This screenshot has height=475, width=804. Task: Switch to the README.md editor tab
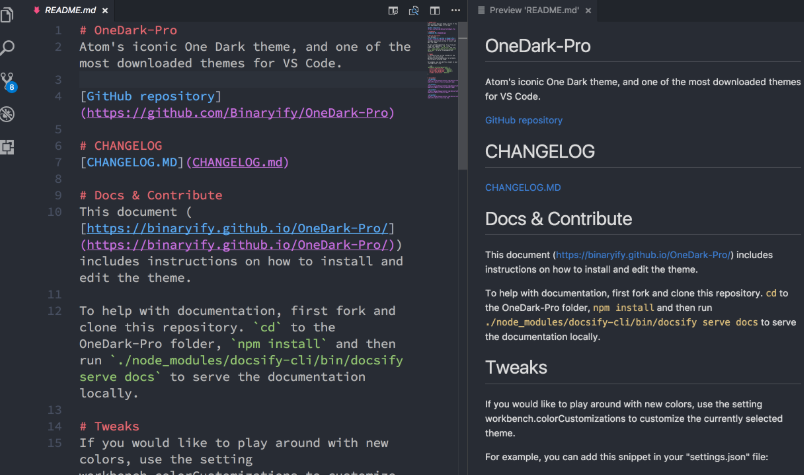tap(70, 10)
